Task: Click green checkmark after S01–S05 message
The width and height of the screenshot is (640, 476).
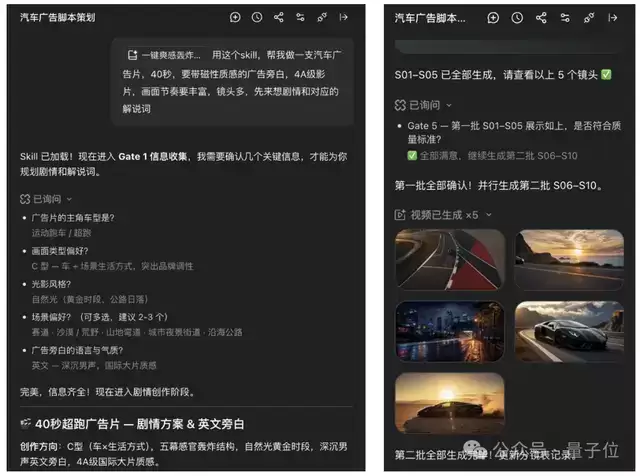Action: coord(606,75)
